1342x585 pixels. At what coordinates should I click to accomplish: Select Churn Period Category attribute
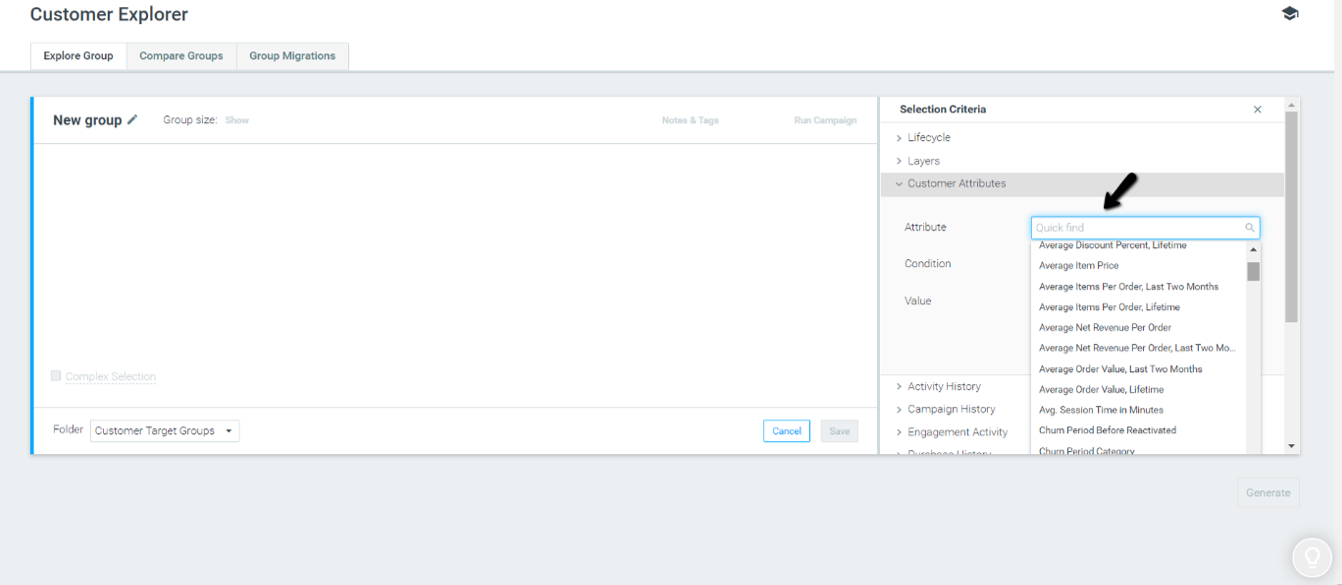(x=1086, y=451)
